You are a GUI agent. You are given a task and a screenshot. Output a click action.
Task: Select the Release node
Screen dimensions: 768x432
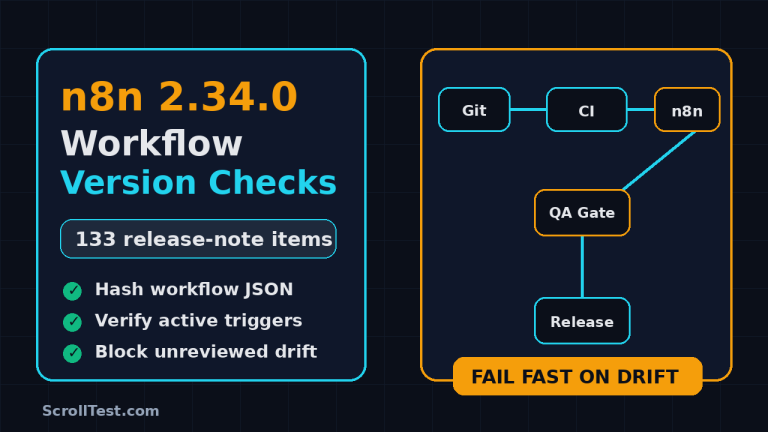pyautogui.click(x=582, y=321)
